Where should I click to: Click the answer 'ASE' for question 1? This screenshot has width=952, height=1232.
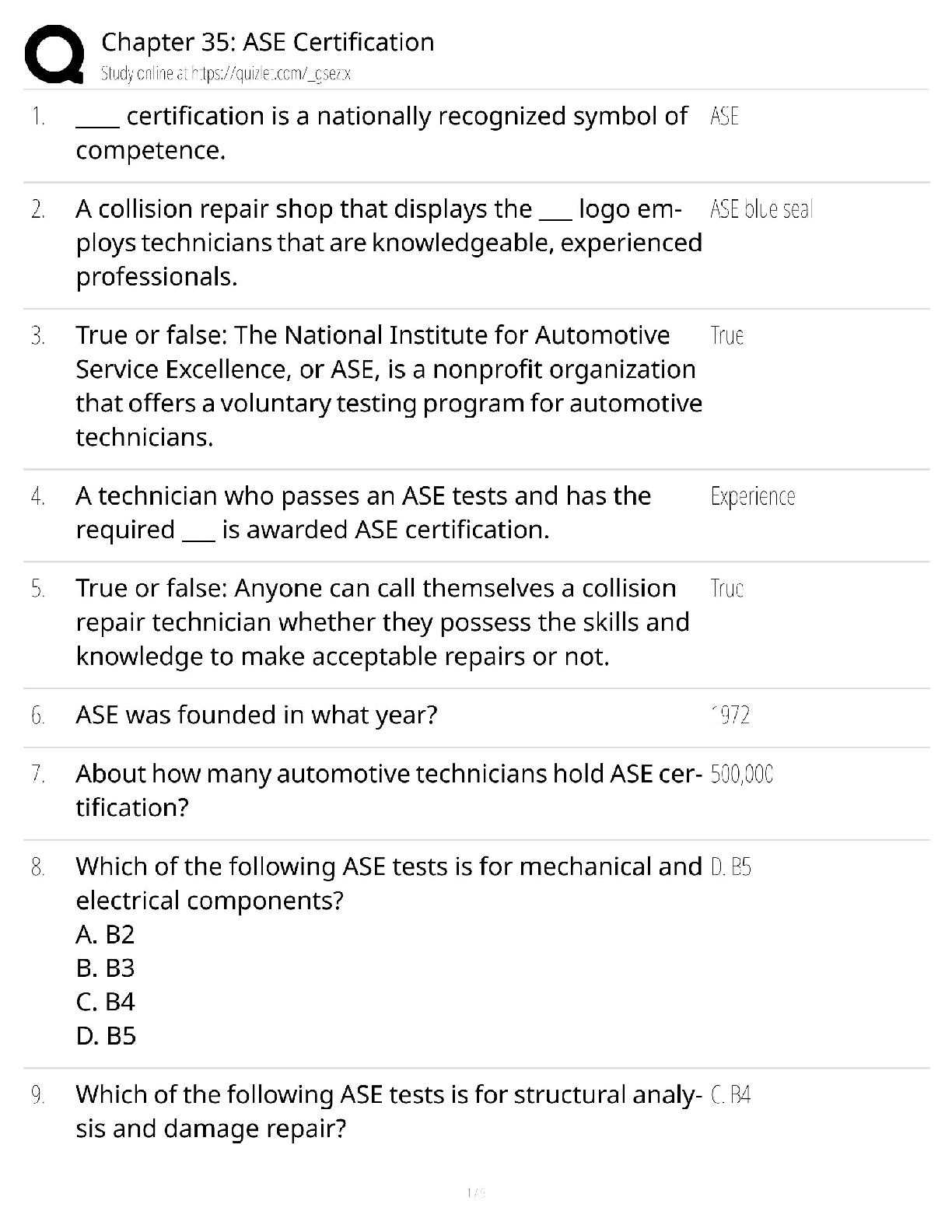(724, 117)
